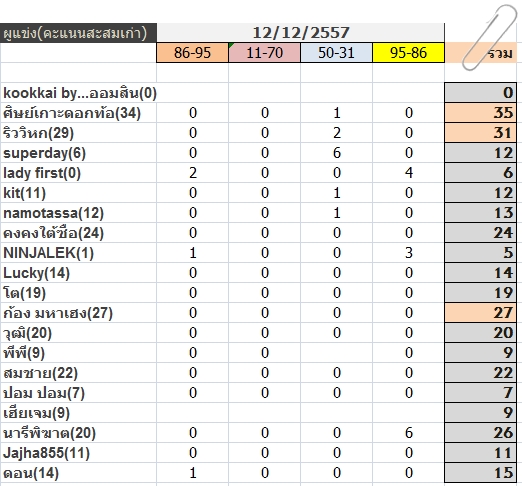Click the 50-31 value 6 in superday row
522x486 pixels.
336,153
